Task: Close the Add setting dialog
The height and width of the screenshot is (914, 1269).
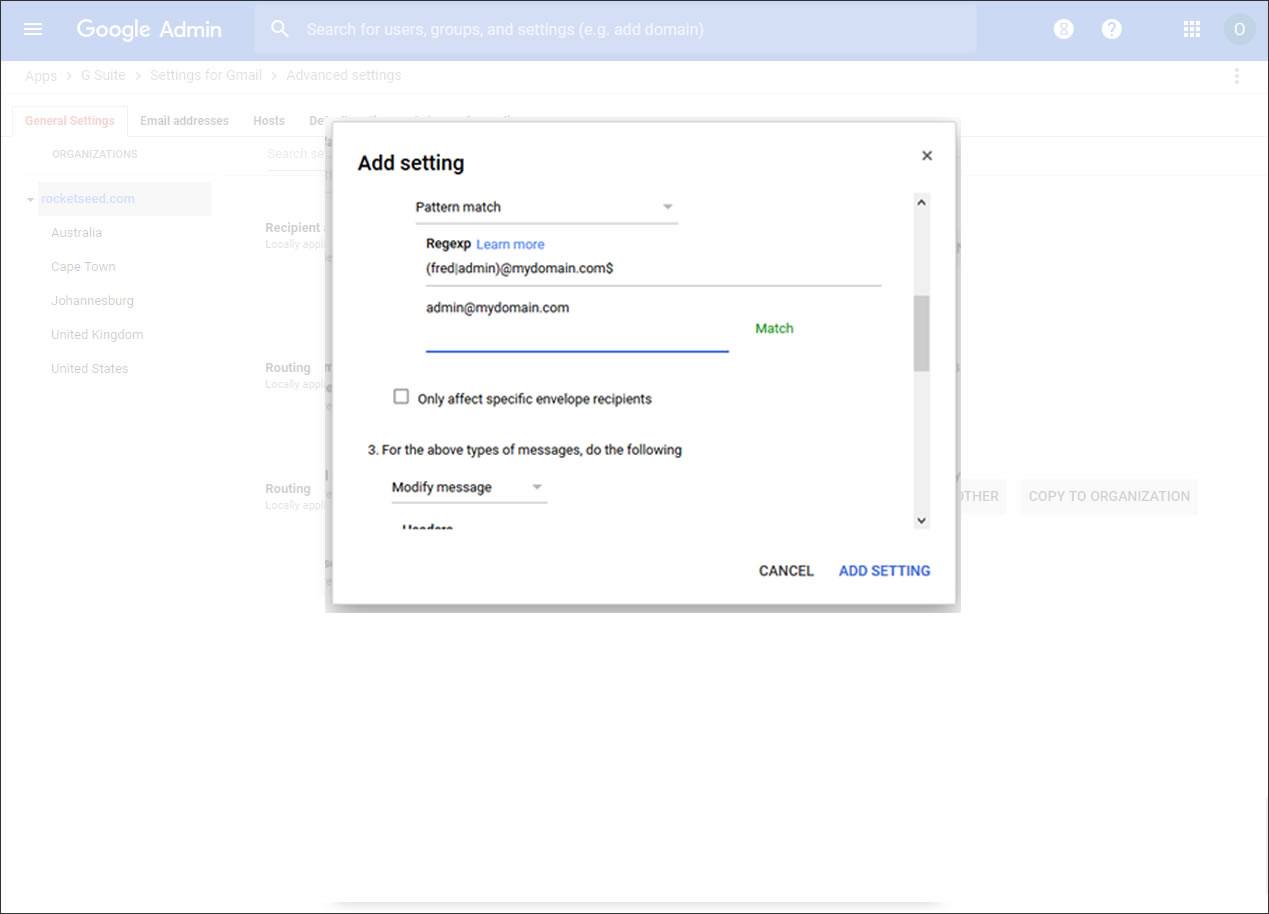Action: 926,156
